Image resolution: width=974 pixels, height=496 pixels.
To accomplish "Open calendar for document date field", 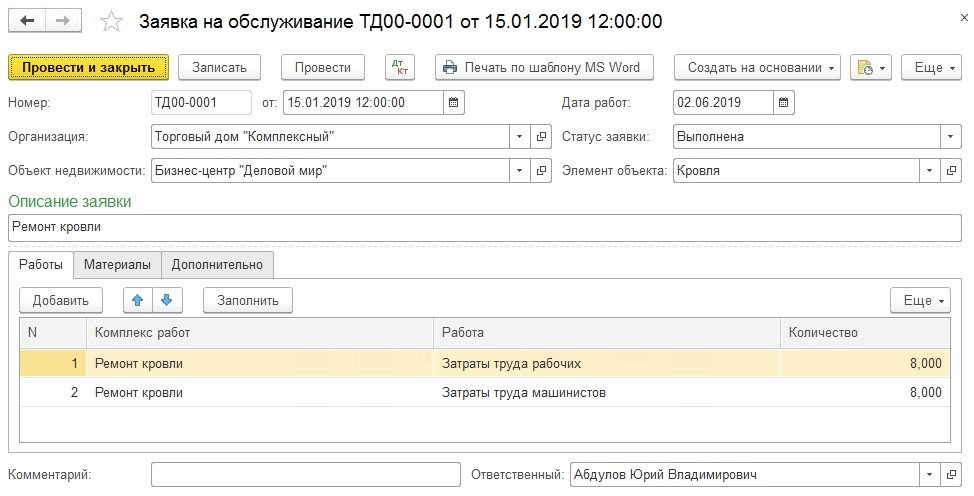I will pos(453,103).
